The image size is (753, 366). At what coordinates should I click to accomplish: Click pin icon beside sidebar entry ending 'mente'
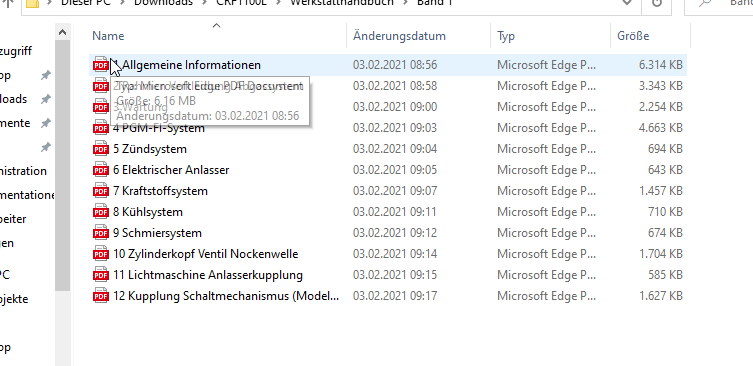tap(46, 123)
